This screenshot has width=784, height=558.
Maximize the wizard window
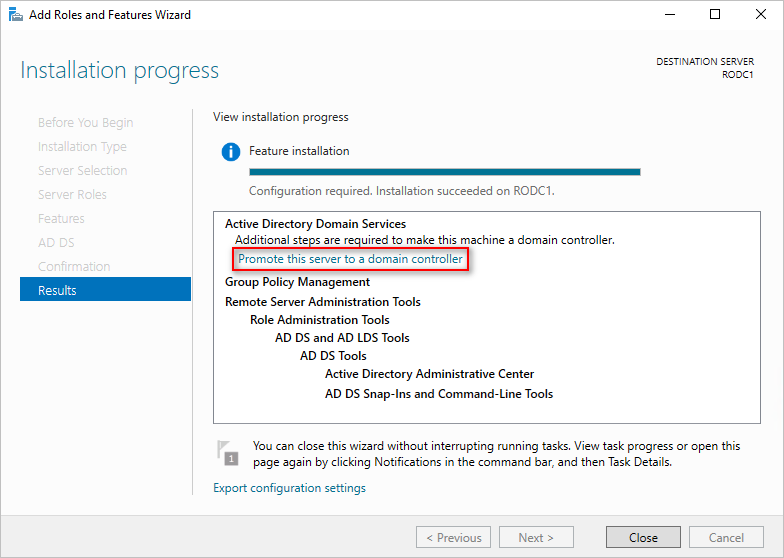(715, 14)
